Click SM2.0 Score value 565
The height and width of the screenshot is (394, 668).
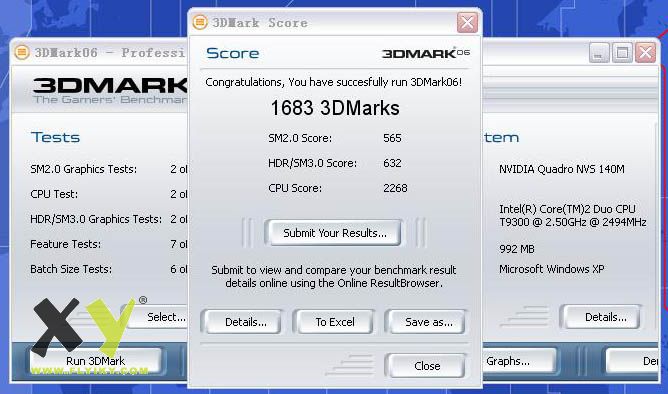click(x=392, y=138)
